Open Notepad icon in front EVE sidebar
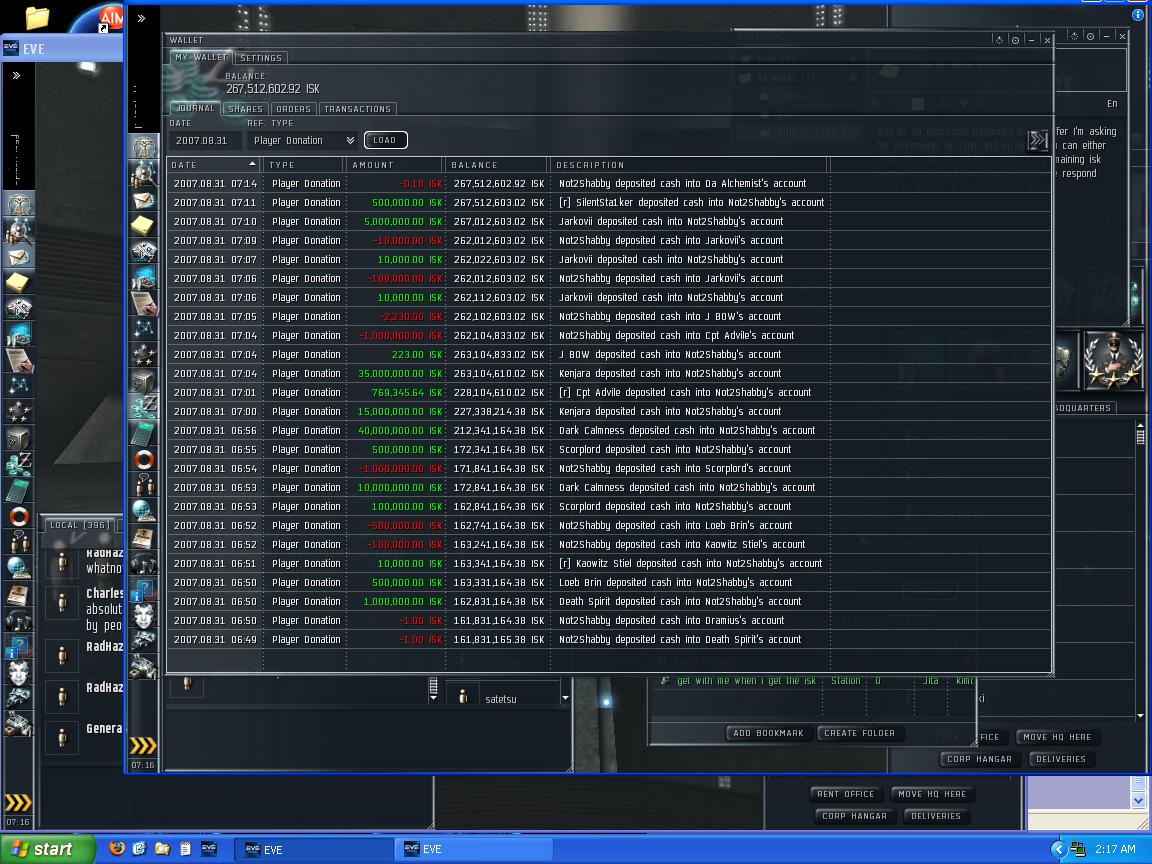Viewport: 1152px width, 864px height. (144, 226)
